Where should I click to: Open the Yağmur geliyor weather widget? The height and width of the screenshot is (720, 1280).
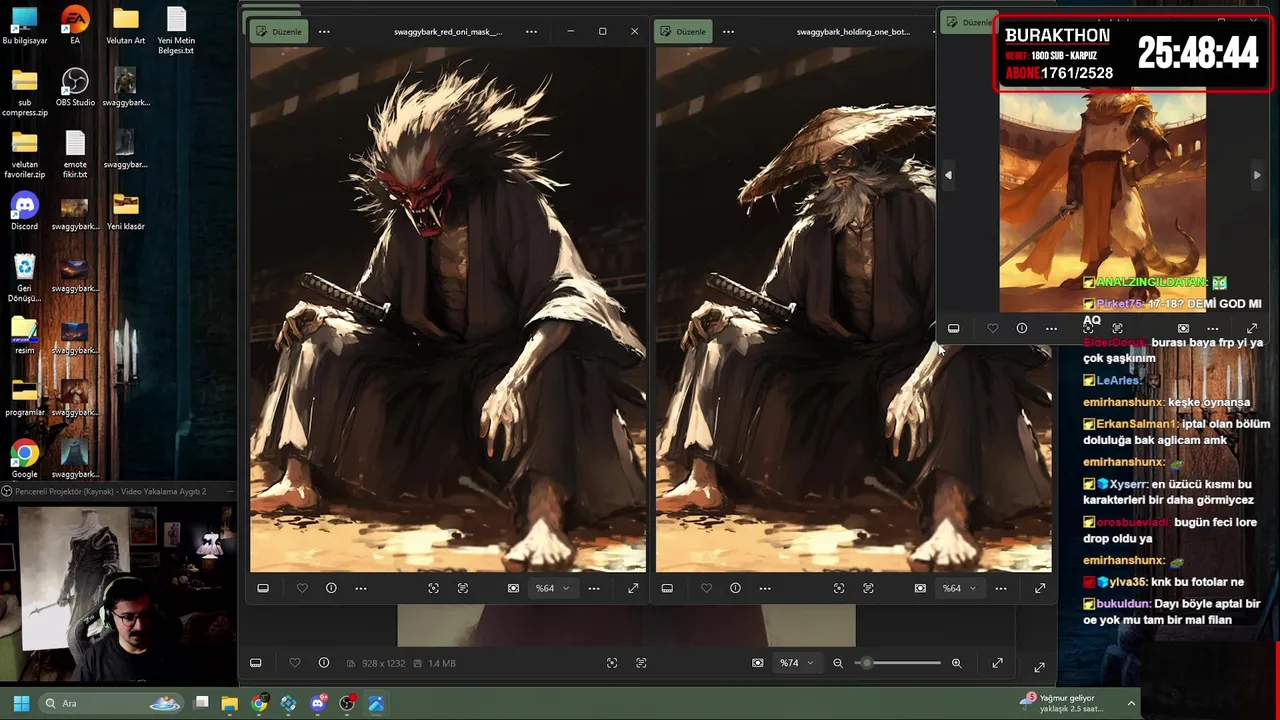[1062, 703]
